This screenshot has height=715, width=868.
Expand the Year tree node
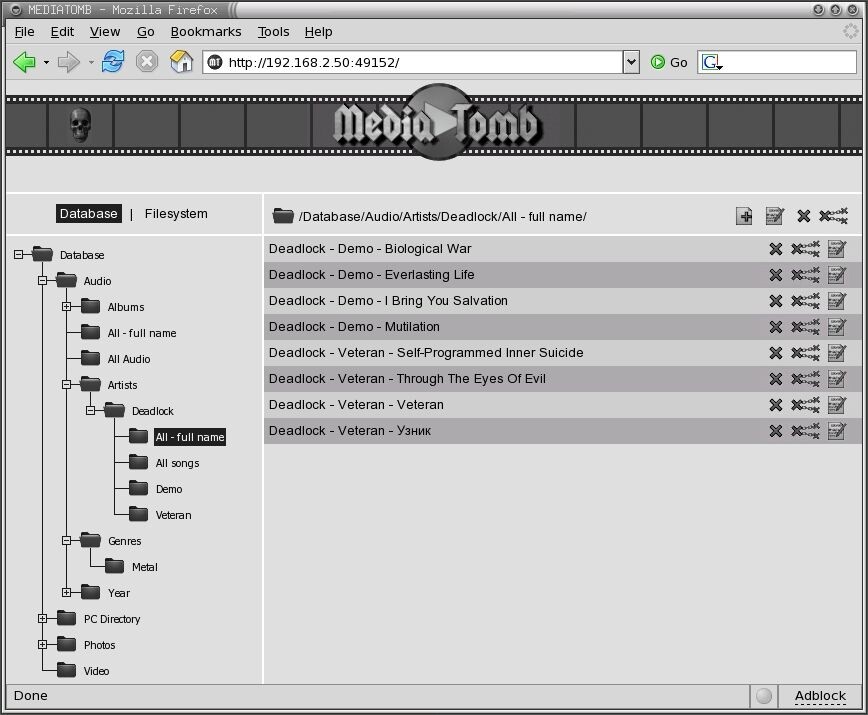(66, 593)
